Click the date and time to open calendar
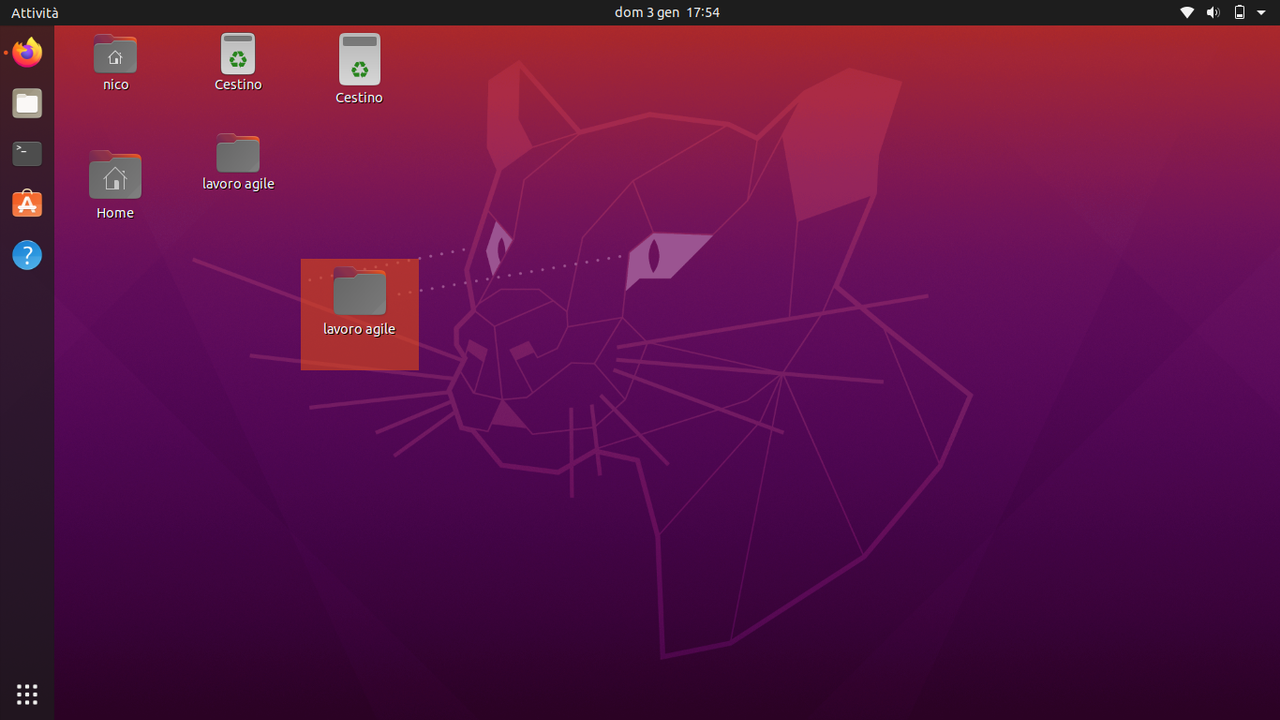The image size is (1280, 720). [667, 13]
